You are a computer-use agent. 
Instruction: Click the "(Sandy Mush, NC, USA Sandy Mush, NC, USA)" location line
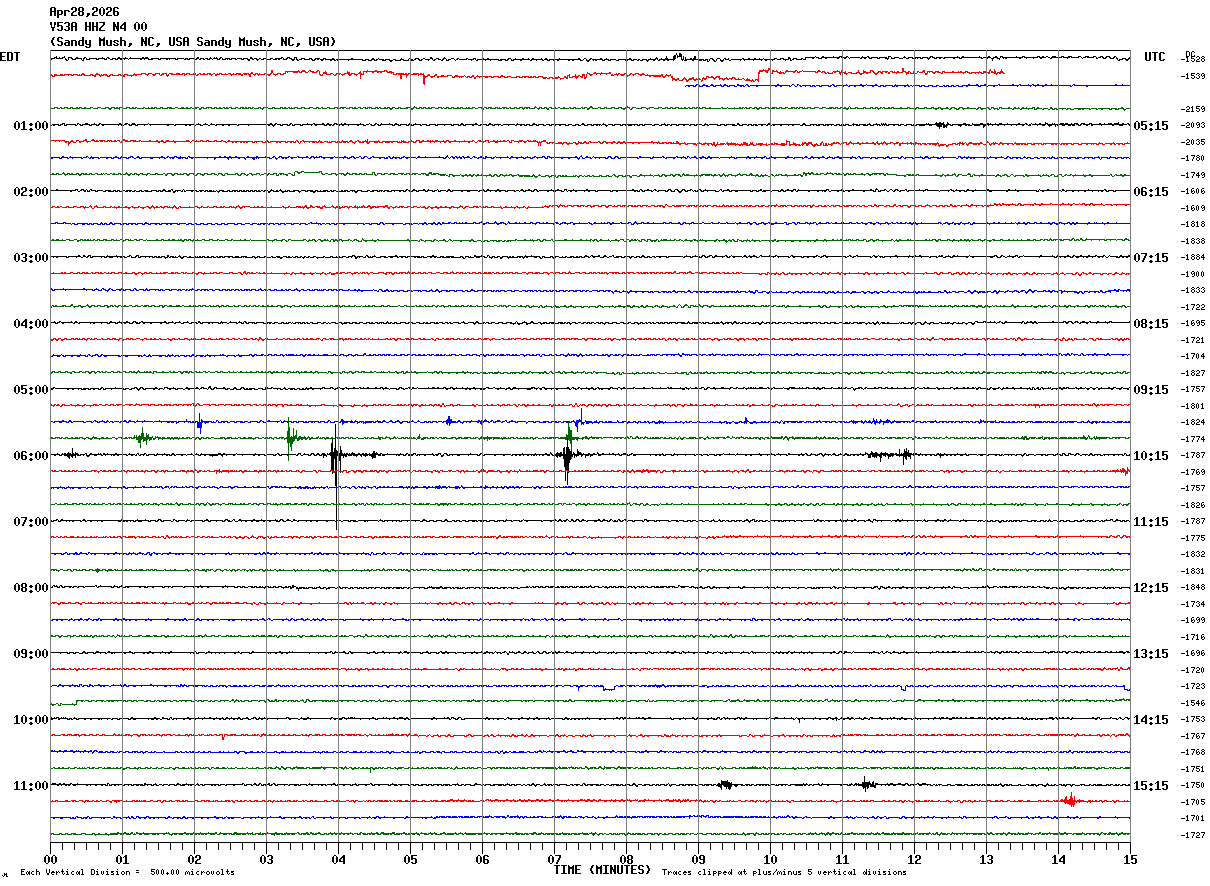click(x=193, y=42)
